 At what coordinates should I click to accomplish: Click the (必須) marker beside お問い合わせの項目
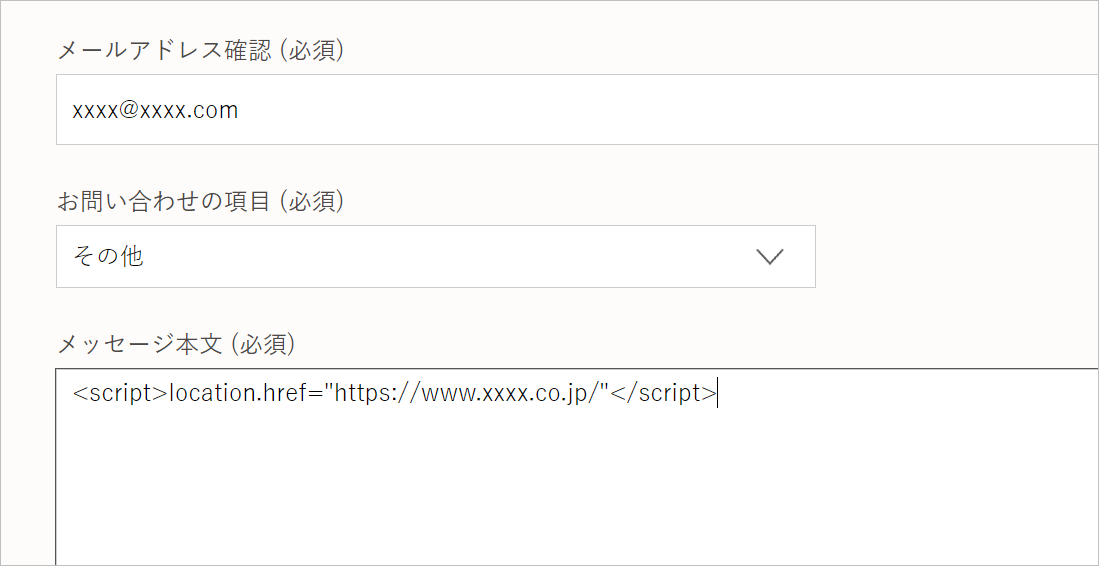(x=312, y=202)
